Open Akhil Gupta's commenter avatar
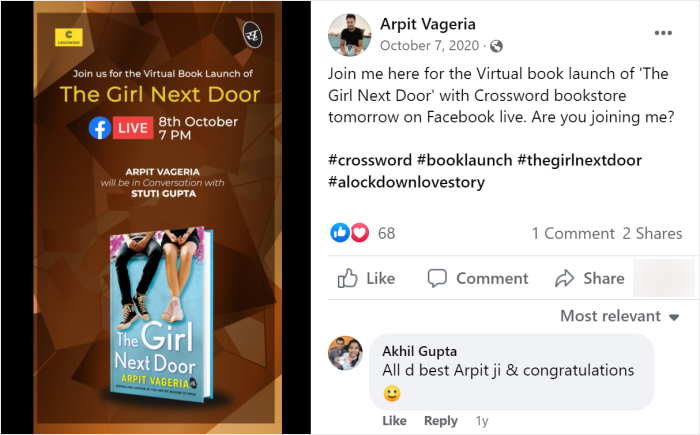 pos(346,353)
